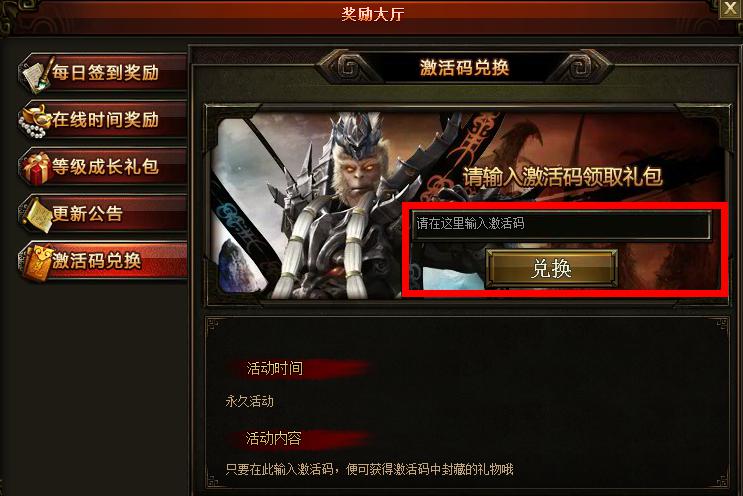Image resolution: width=743 pixels, height=496 pixels.
Task: Click the red gift box icon
Action: coord(36,168)
